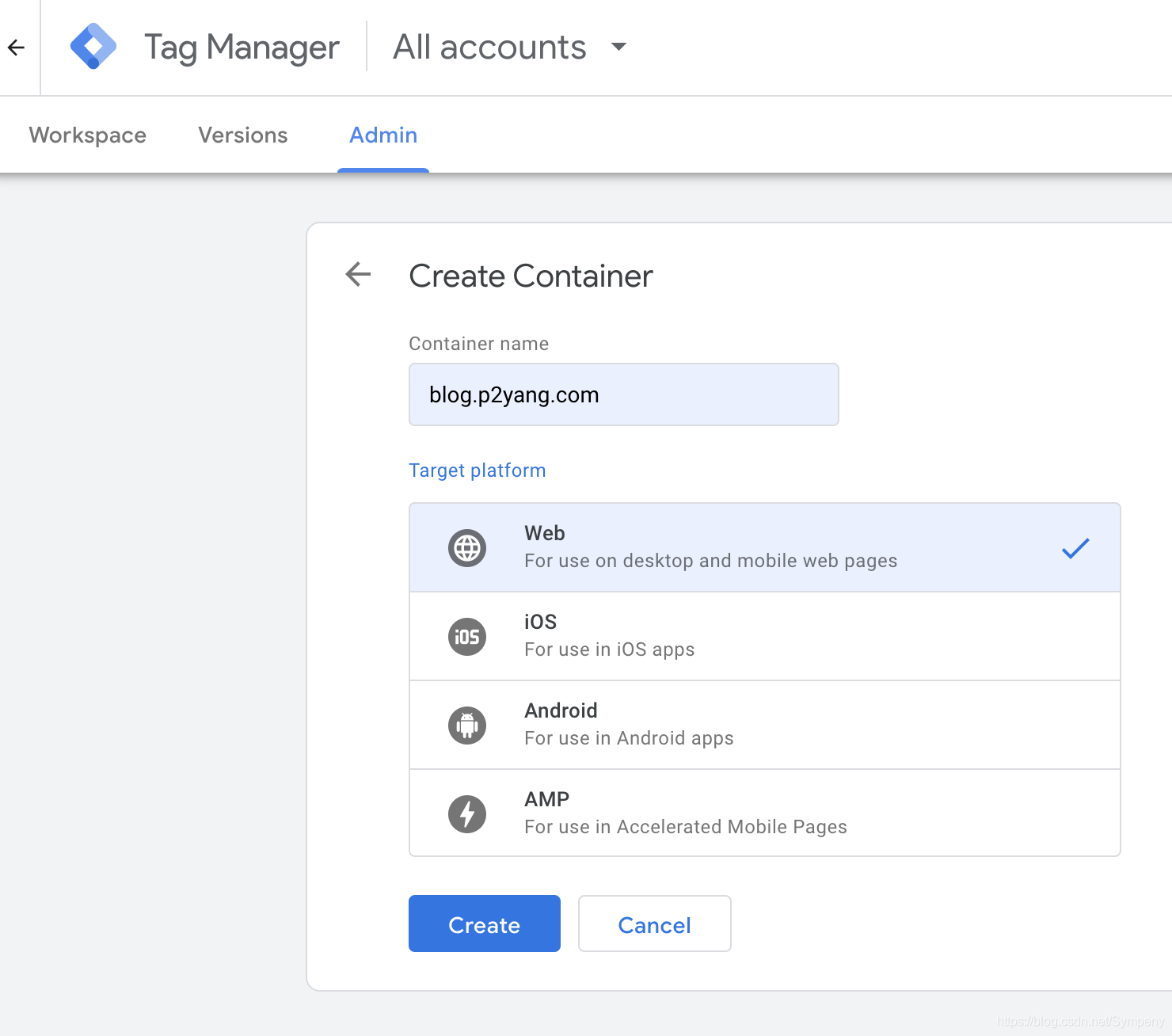Select the Web target platform option
Image resolution: width=1172 pixels, height=1036 pixels.
pyautogui.click(x=765, y=547)
